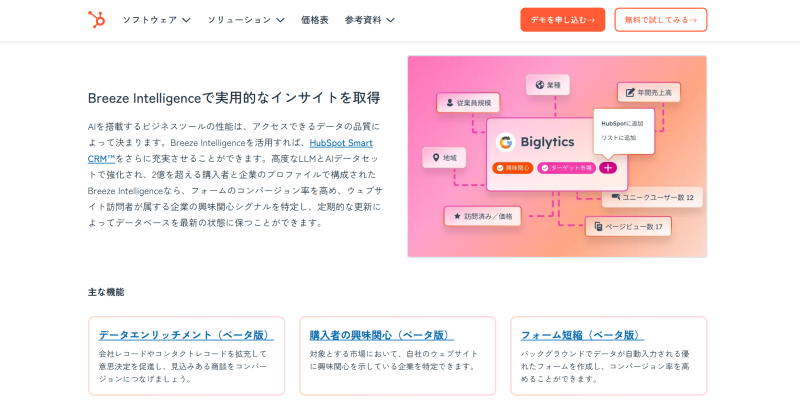Click the 無料で試してみる button
The image size is (800, 418).
pyautogui.click(x=661, y=20)
